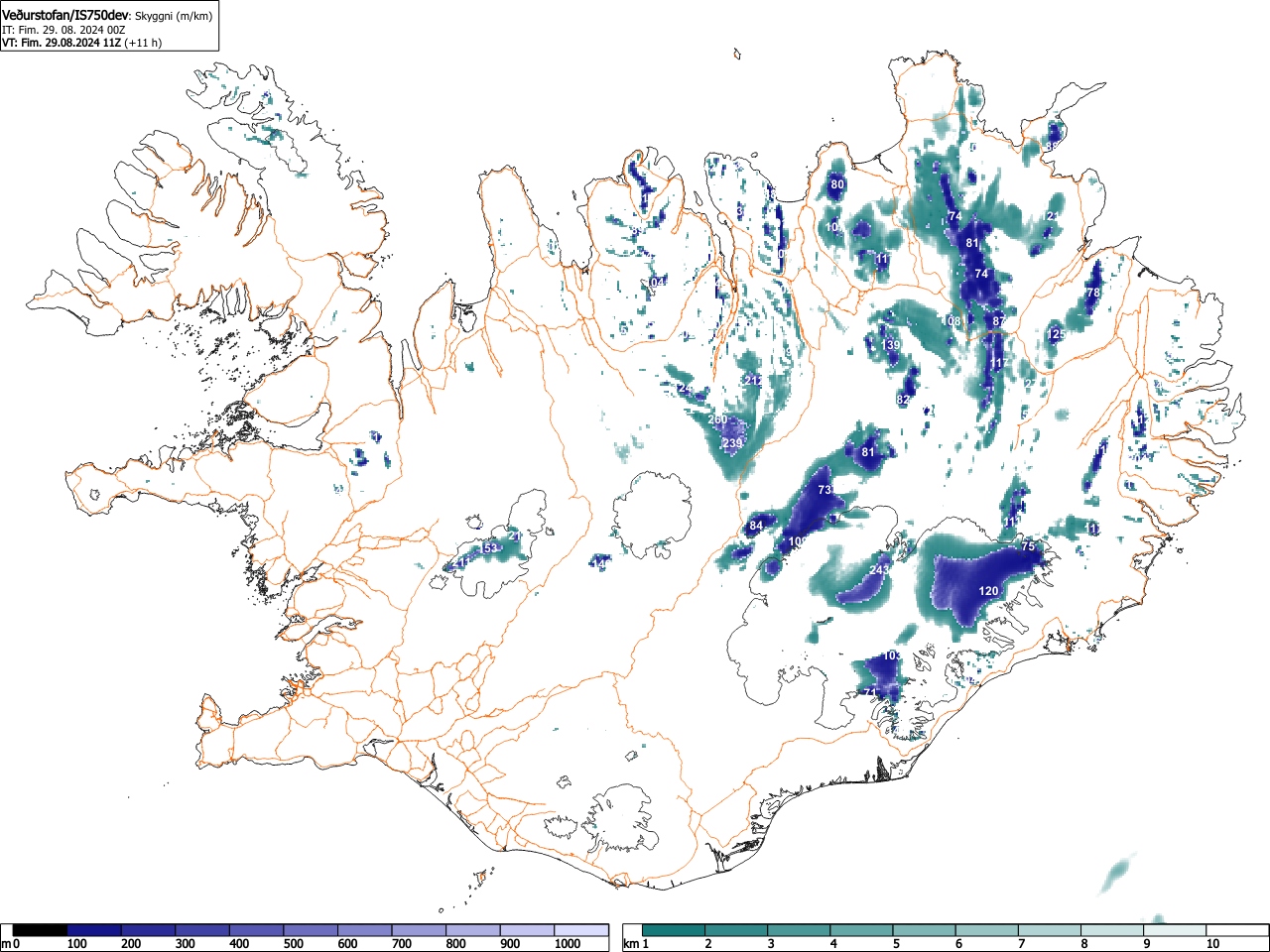The height and width of the screenshot is (952, 1270).
Task: Click the 100–200 m dark blue legend swatch
Action: [x=94, y=930]
